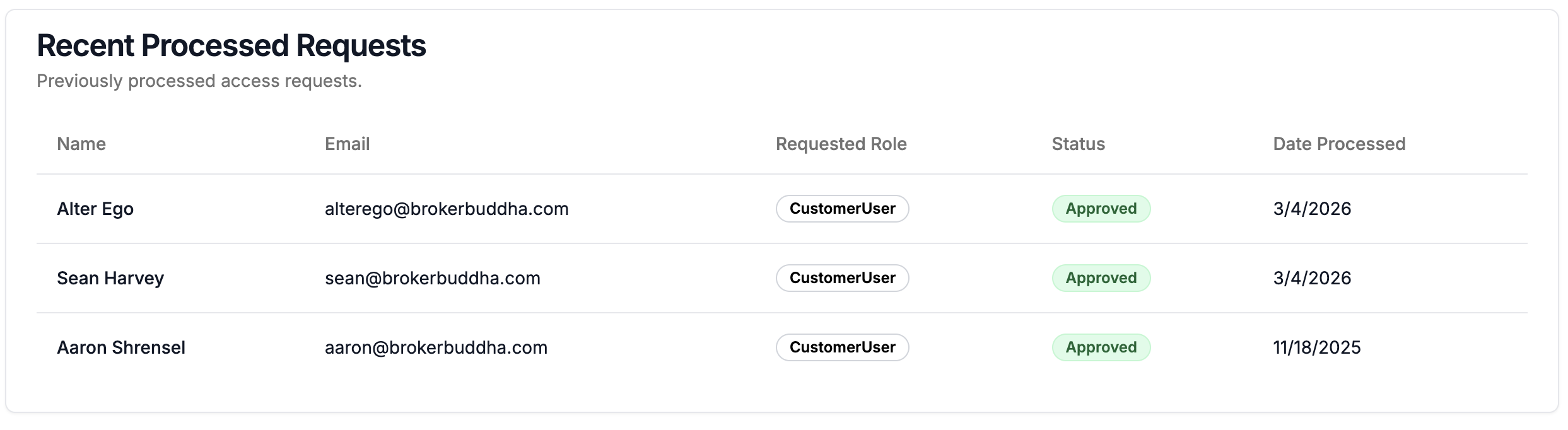
Task: Click email alterego@brokerbuddha.com
Action: 447,209
